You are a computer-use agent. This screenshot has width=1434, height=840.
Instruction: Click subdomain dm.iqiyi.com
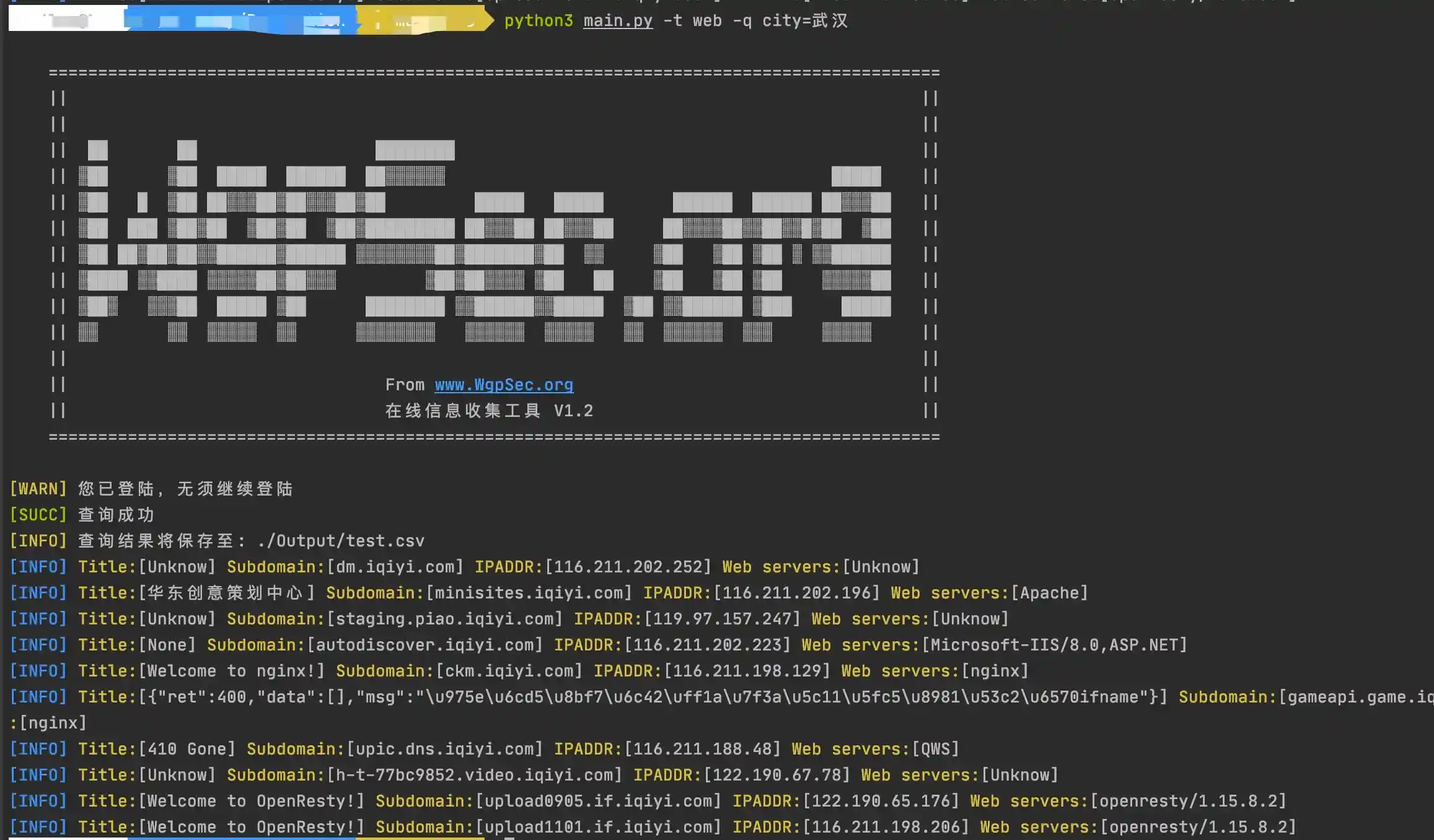tap(395, 567)
